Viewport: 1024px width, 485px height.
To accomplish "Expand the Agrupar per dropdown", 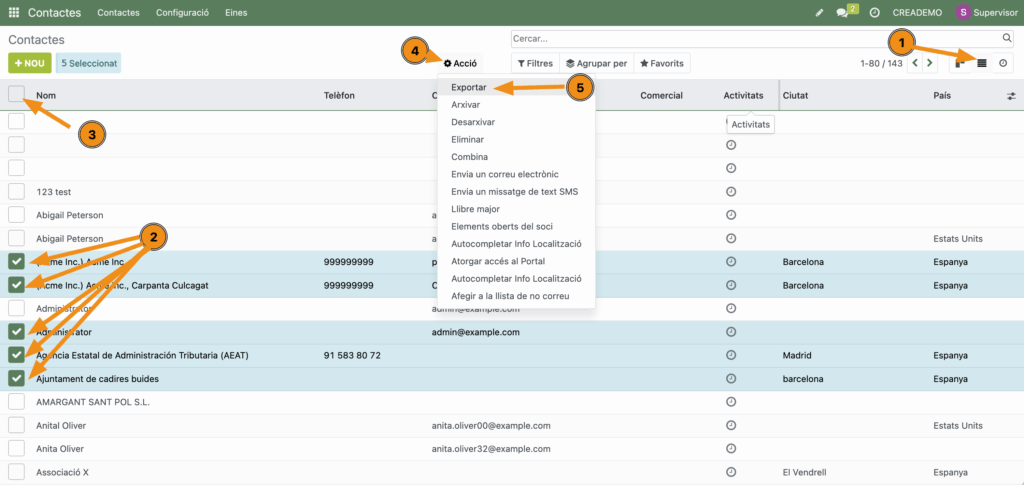I will [596, 63].
